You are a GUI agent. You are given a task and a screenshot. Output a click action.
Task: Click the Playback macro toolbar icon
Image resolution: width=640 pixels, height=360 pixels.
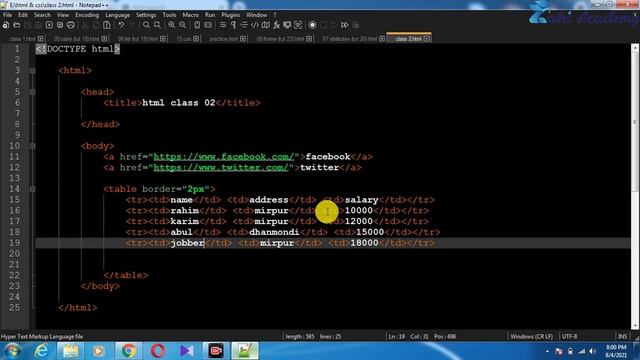pos(334,25)
